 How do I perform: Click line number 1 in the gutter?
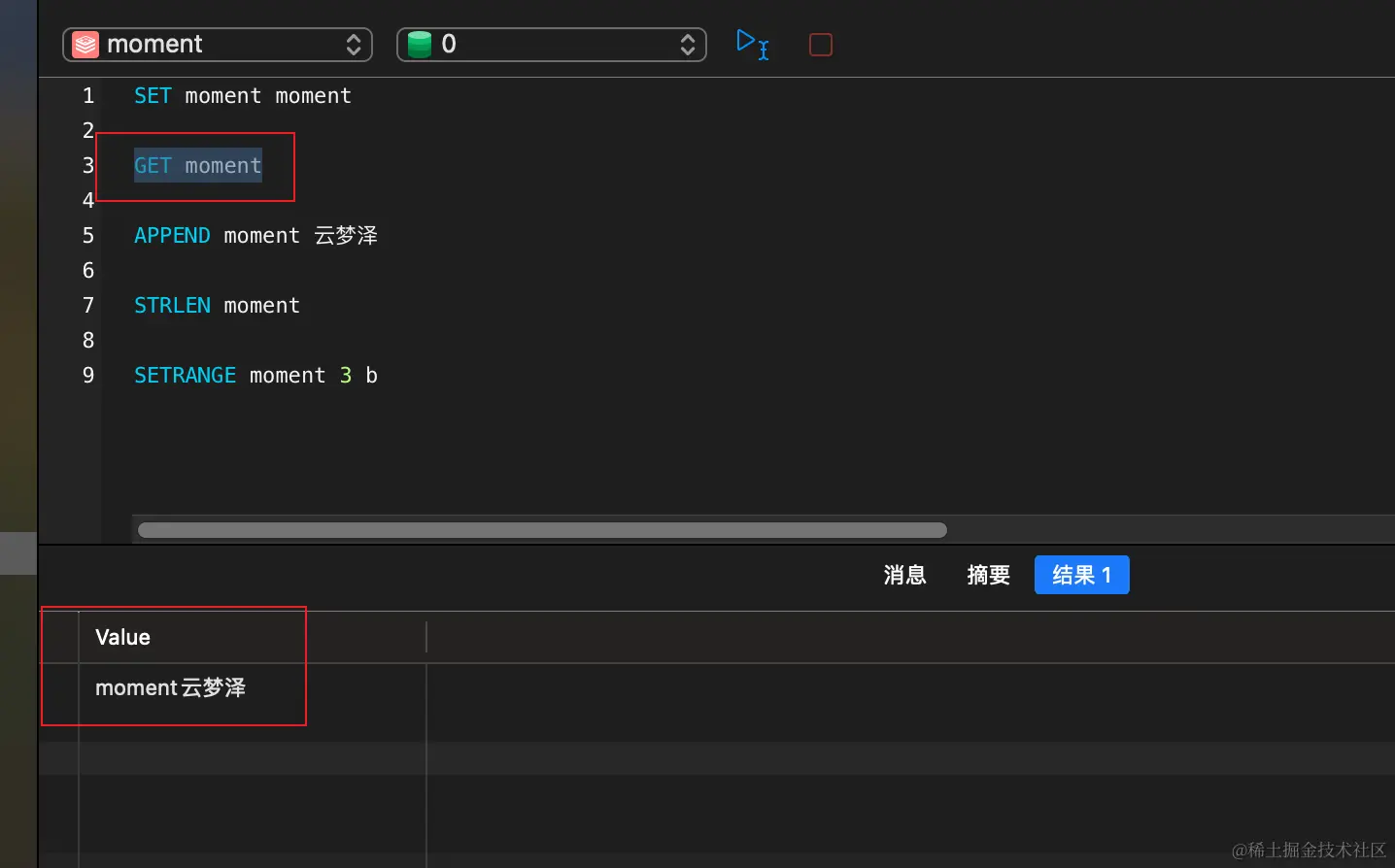click(x=88, y=95)
